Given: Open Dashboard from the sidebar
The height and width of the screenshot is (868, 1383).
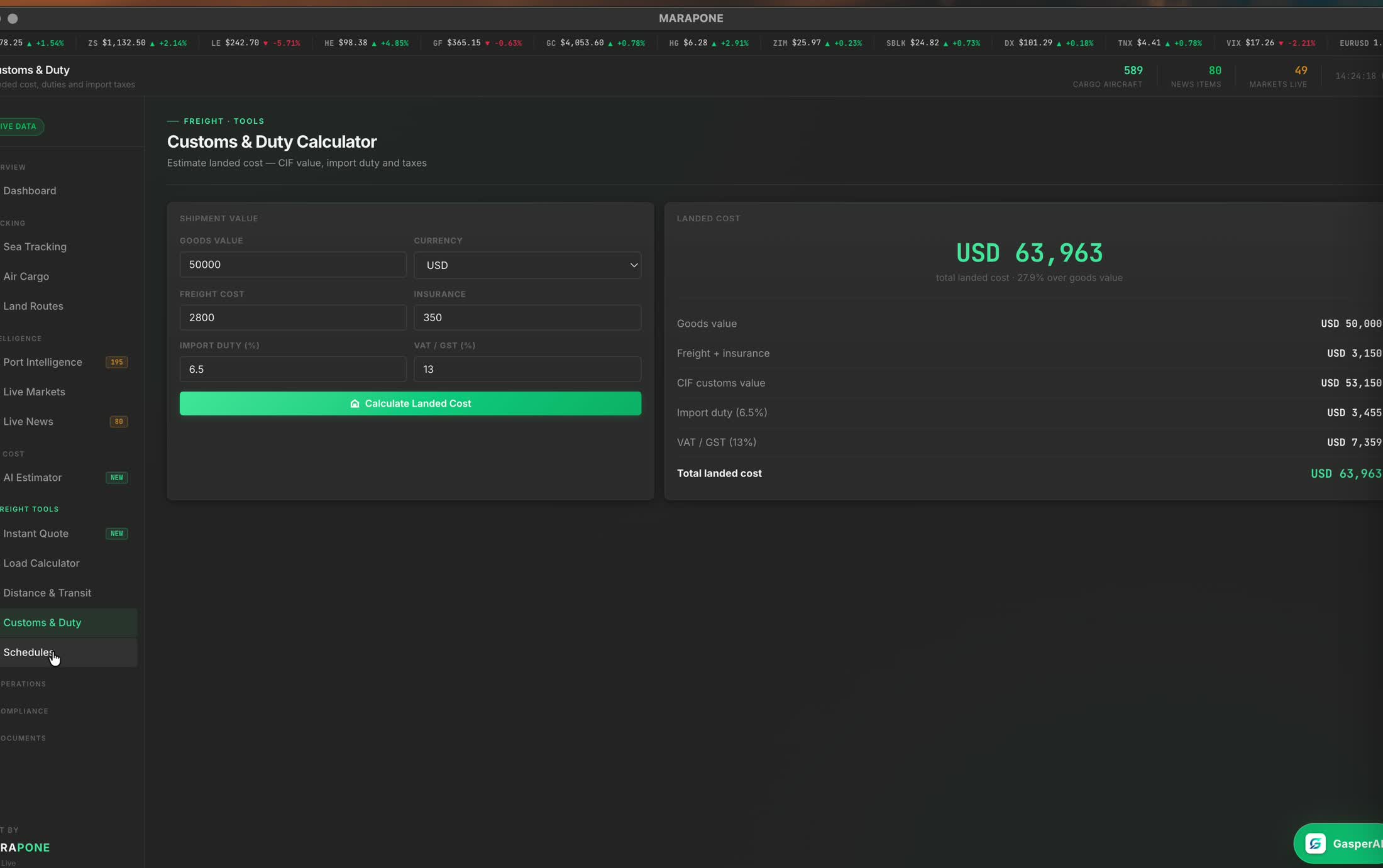Looking at the screenshot, I should click(x=30, y=190).
